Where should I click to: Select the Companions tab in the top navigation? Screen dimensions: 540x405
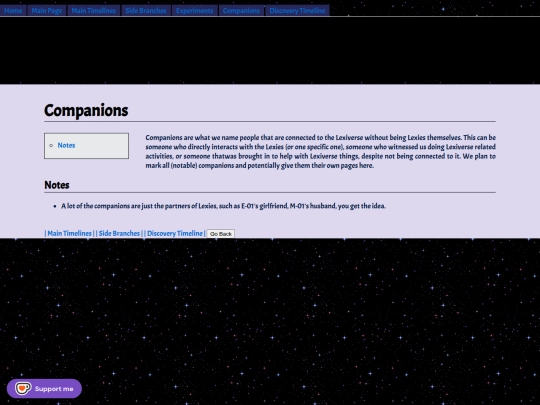click(x=241, y=10)
